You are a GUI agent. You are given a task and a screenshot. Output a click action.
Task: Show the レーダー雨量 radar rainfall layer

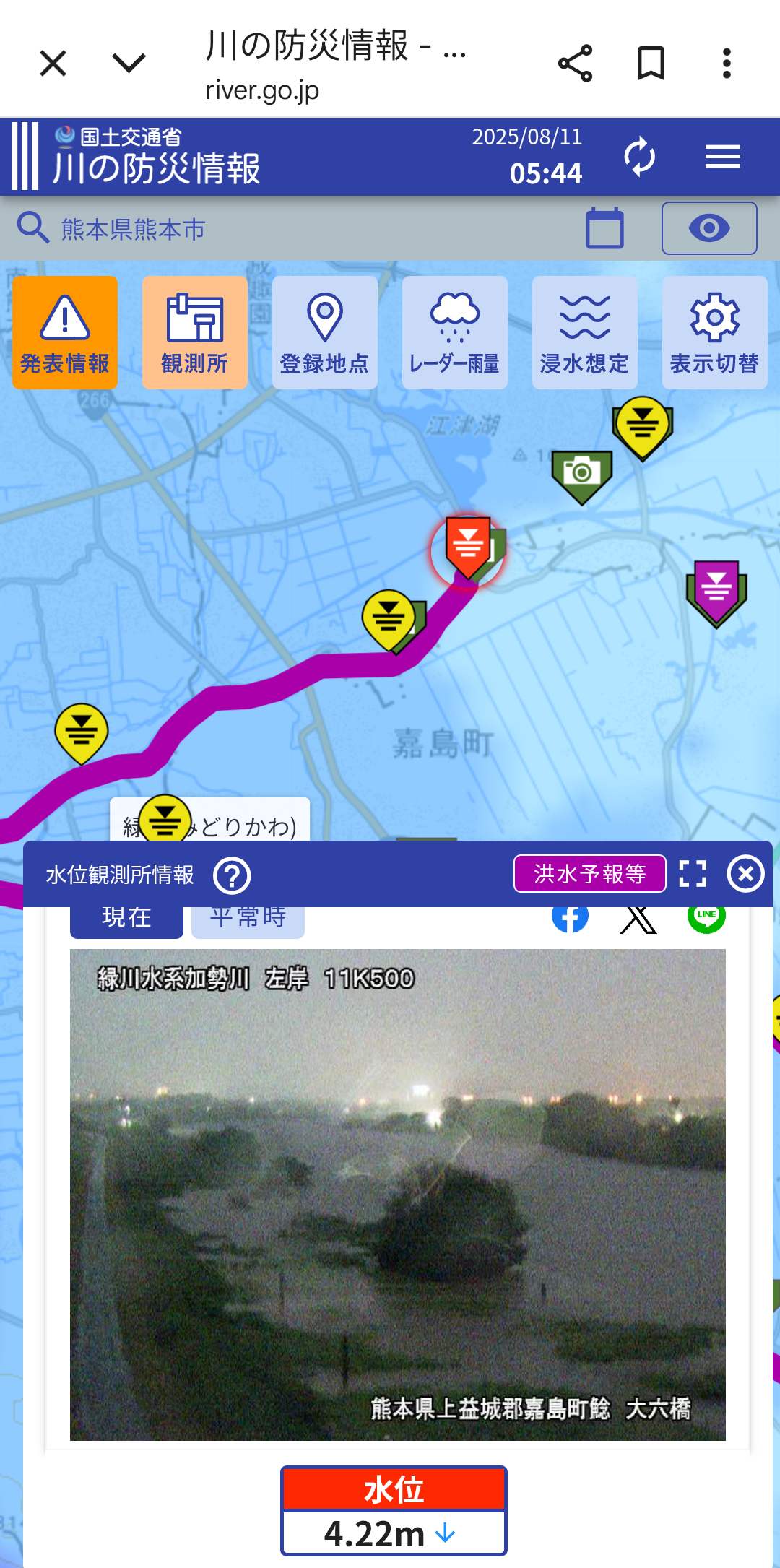455,333
